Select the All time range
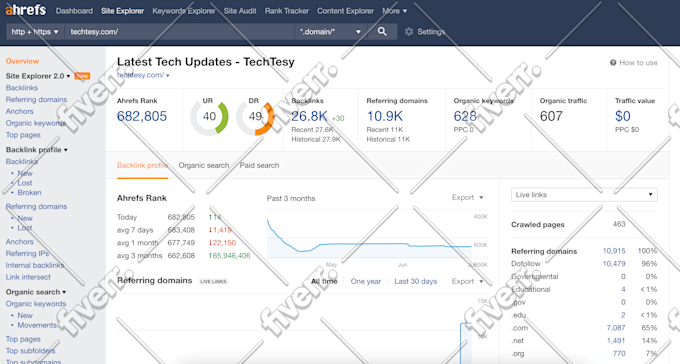680x364 pixels. tap(324, 281)
